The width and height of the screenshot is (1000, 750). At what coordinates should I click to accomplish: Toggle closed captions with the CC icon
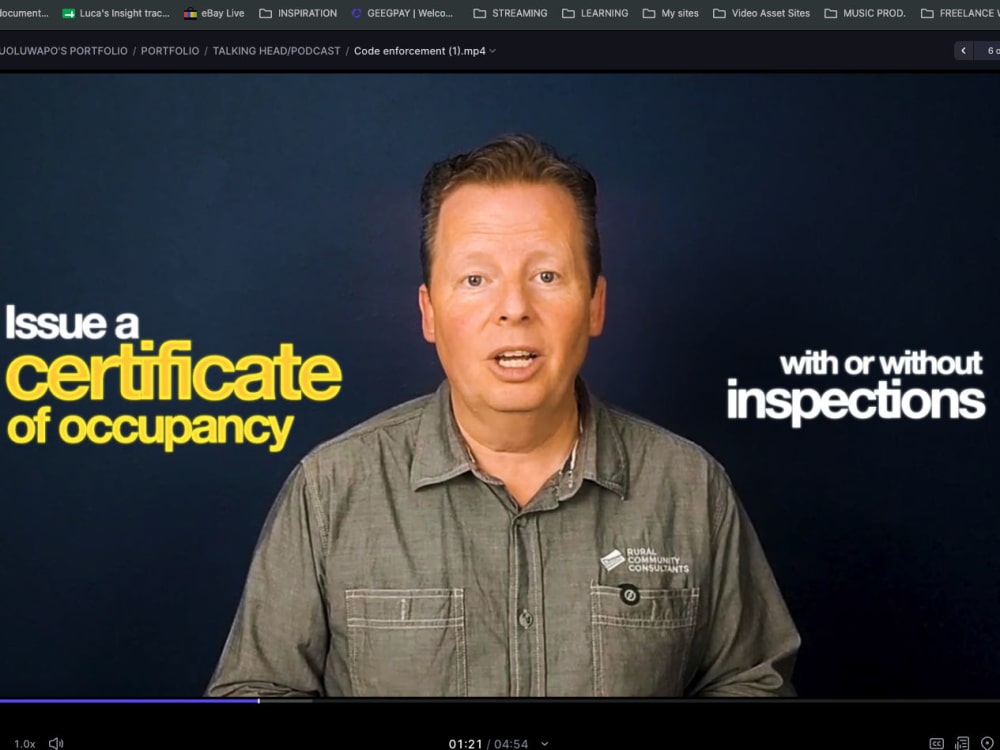(x=936, y=743)
